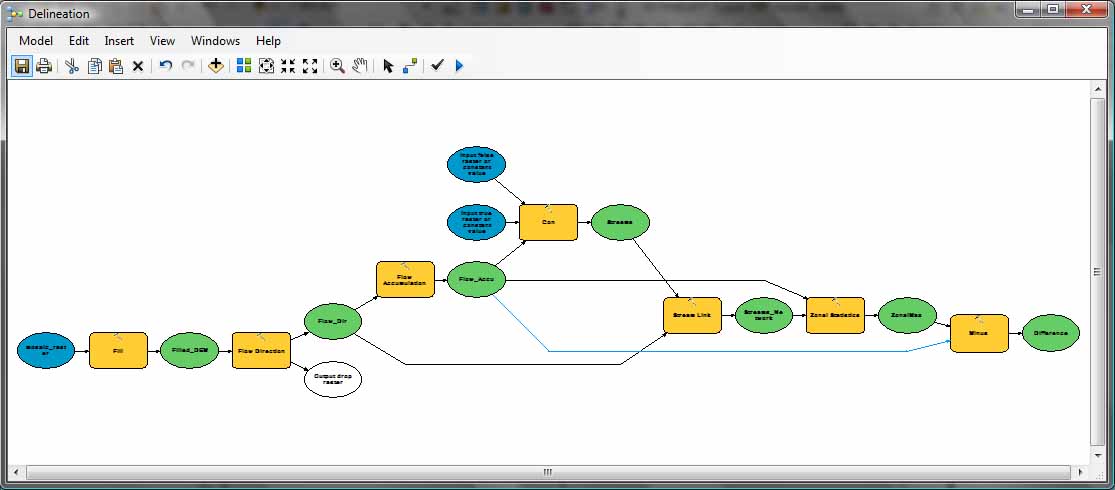Image resolution: width=1115 pixels, height=490 pixels.
Task: Activate the Connect tool
Action: 410,66
